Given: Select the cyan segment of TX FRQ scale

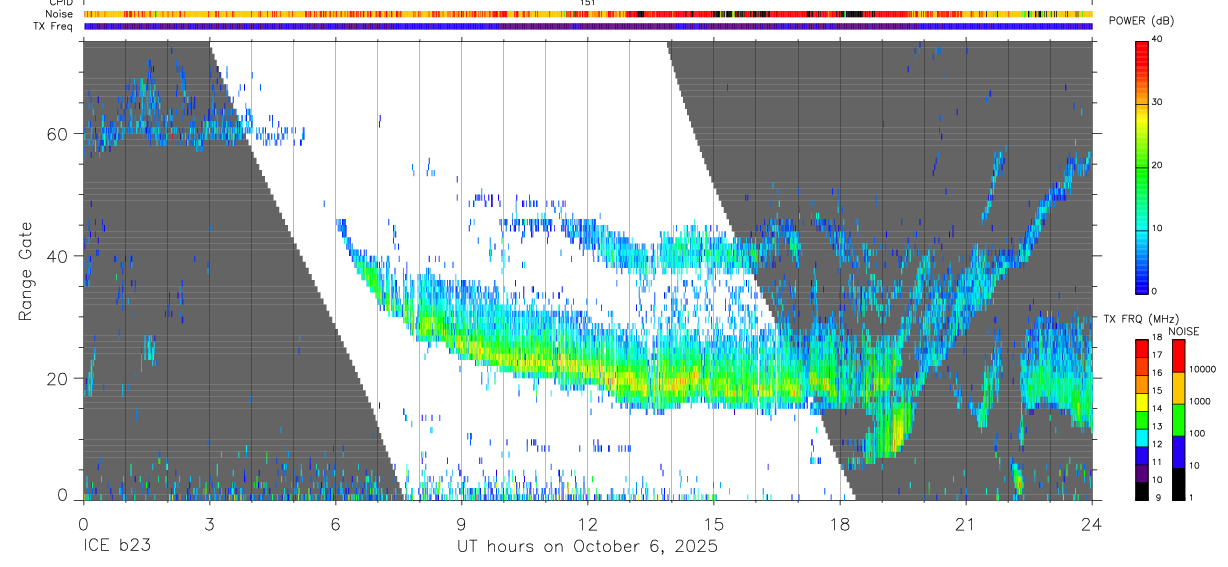Looking at the screenshot, I should [1143, 437].
